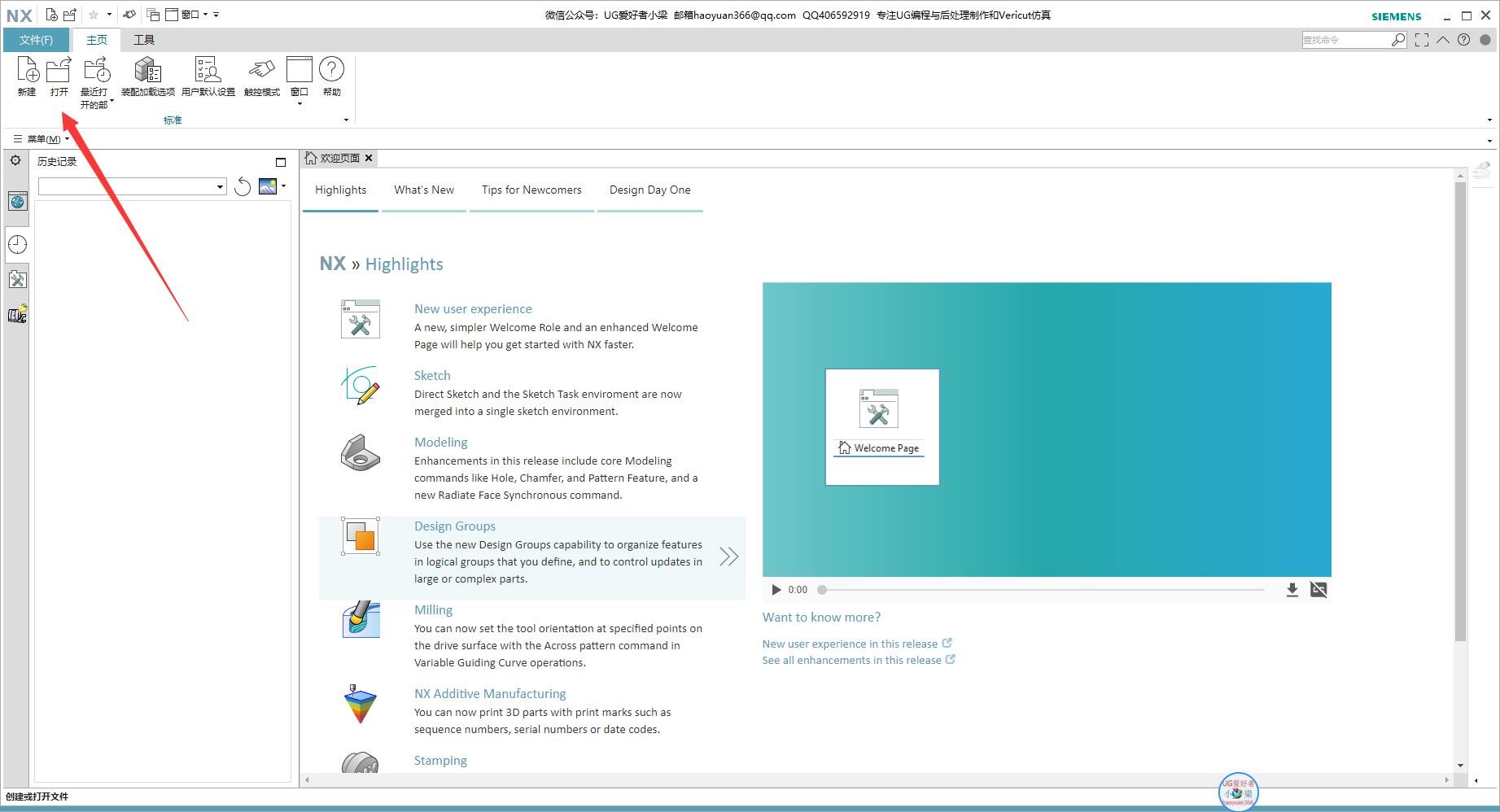Viewport: 1500px width, 812px height.
Task: Close the 欢迎页面 tab
Action: click(369, 158)
